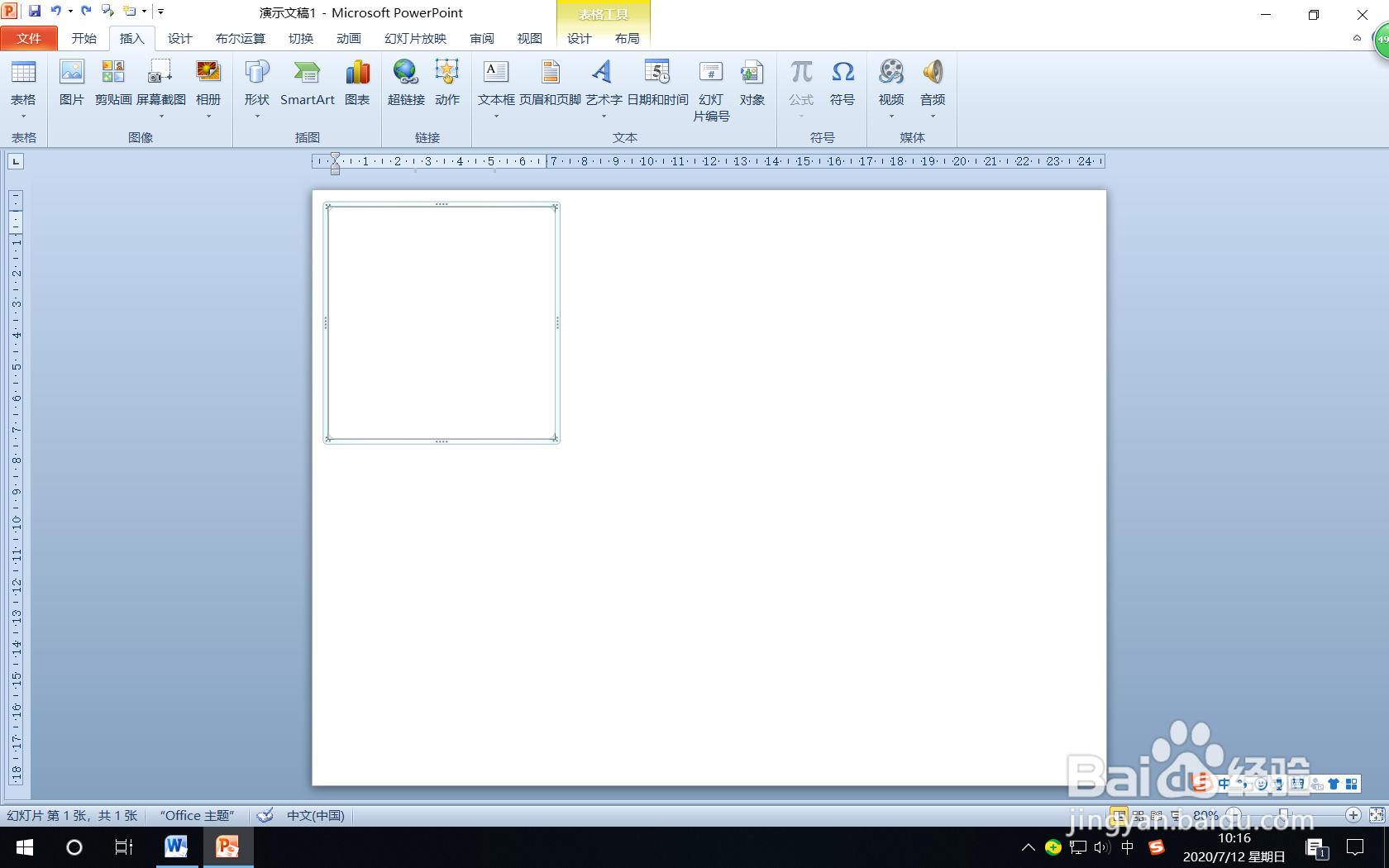
Task: Switch to the 开始 Home tab
Action: 84,38
